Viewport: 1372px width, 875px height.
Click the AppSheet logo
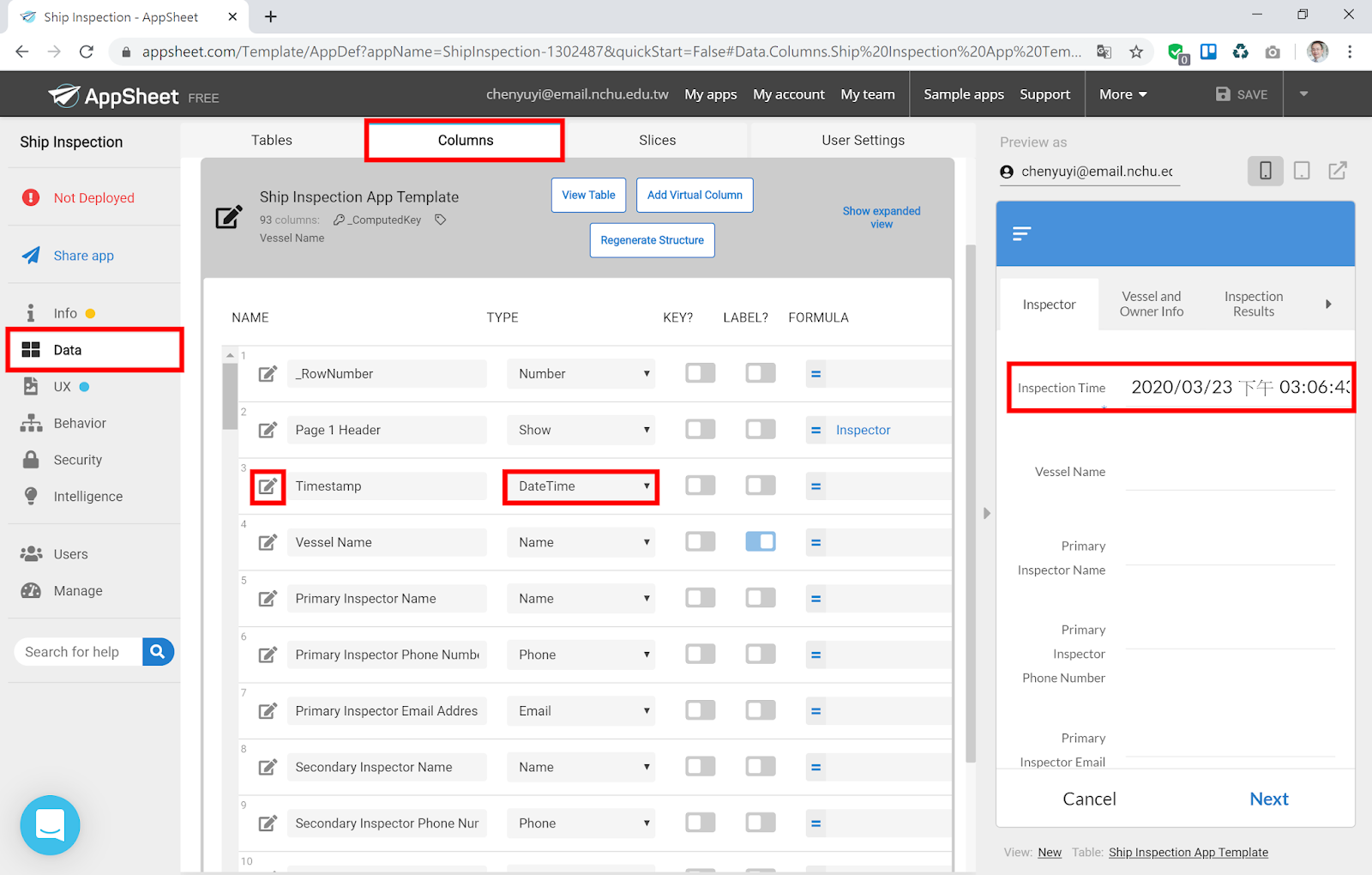click(113, 96)
